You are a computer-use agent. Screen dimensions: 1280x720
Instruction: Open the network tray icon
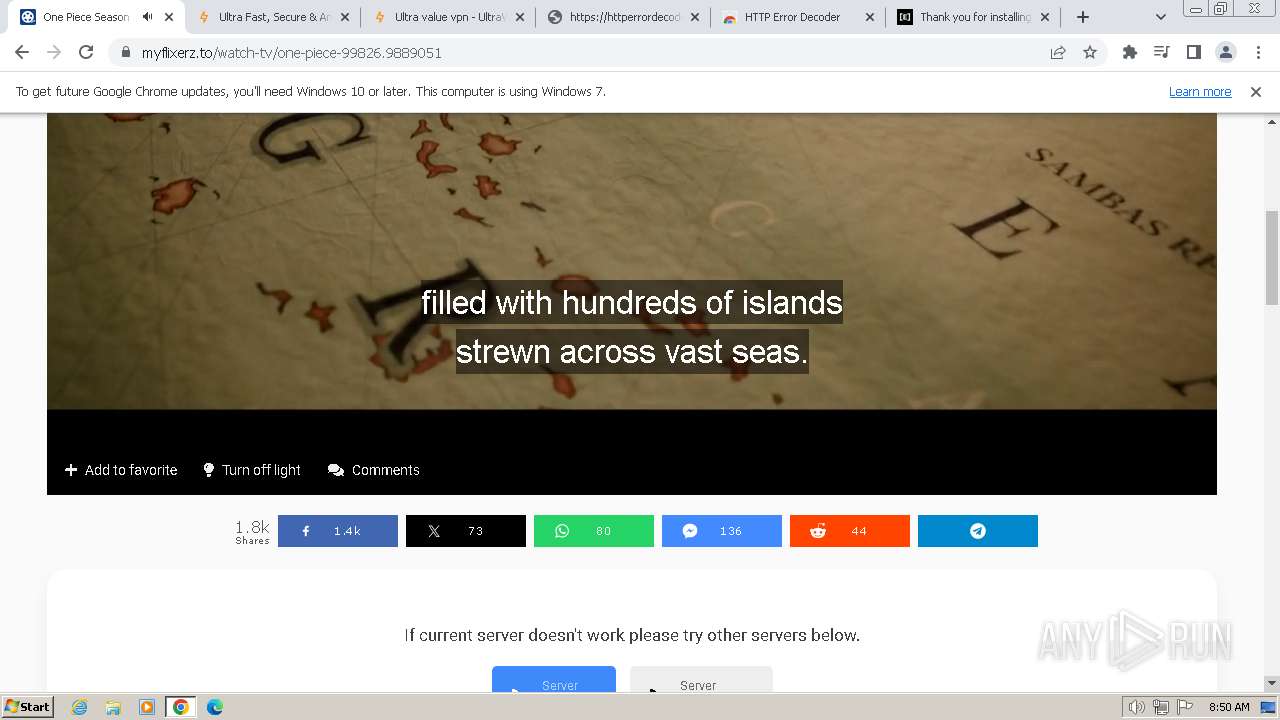coord(1161,707)
